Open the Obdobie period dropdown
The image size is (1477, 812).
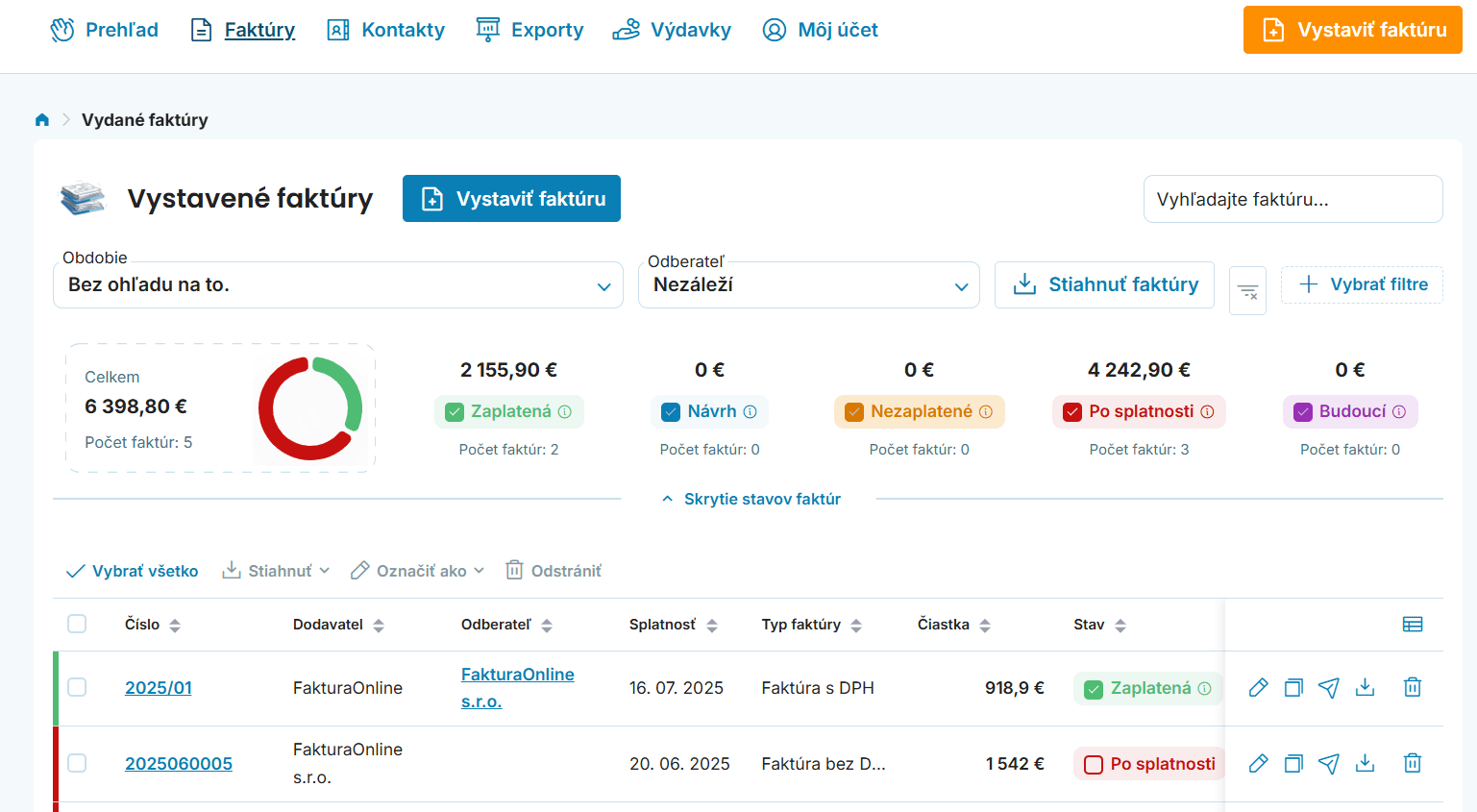[337, 285]
